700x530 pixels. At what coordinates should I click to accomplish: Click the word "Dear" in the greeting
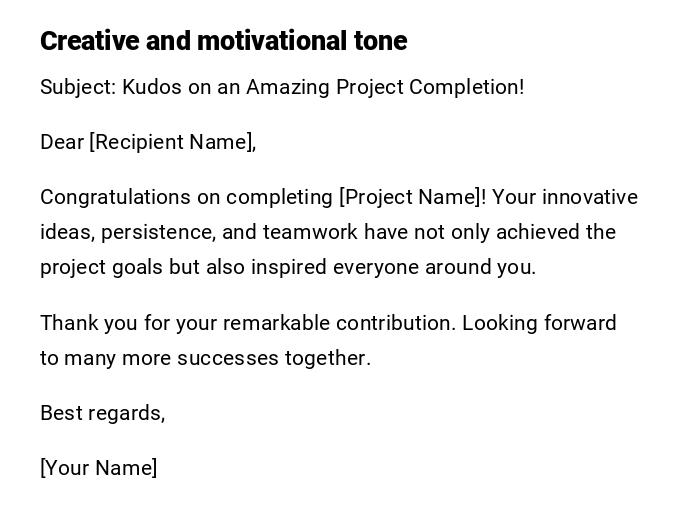coord(62,142)
